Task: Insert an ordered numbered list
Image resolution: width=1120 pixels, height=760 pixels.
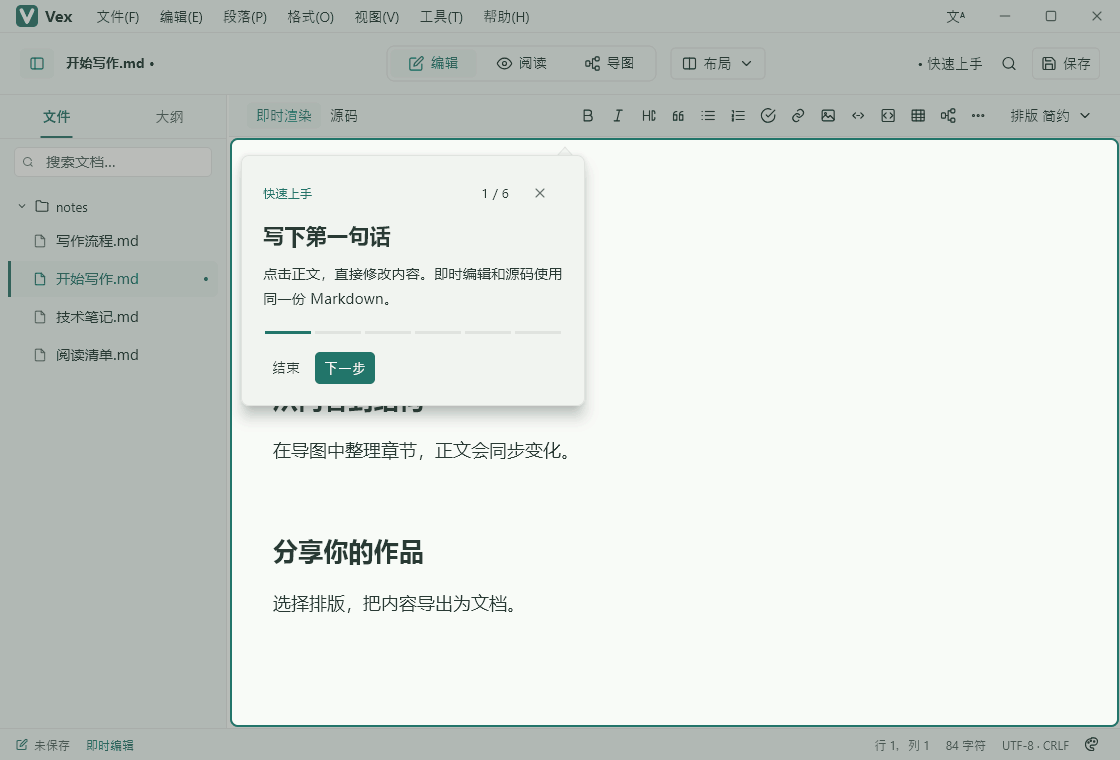Action: point(738,116)
